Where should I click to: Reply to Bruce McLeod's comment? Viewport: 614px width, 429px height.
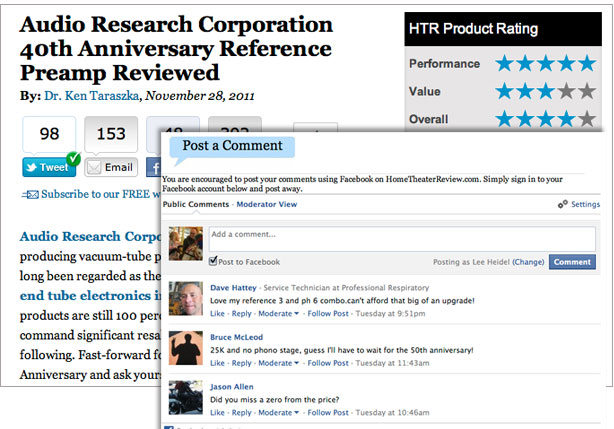click(x=242, y=363)
